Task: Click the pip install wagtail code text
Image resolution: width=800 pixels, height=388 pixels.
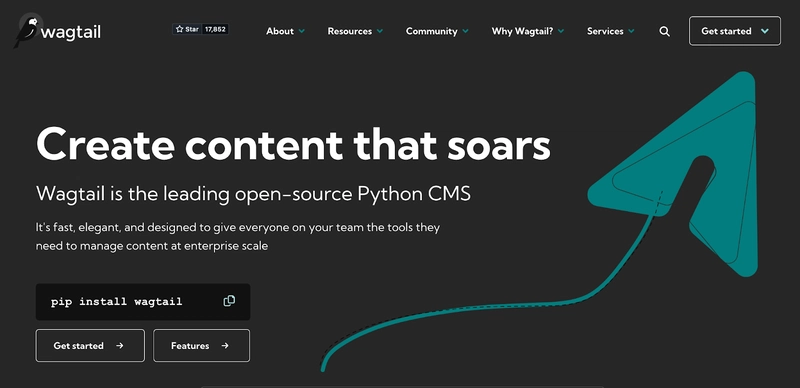Action: pyautogui.click(x=116, y=302)
